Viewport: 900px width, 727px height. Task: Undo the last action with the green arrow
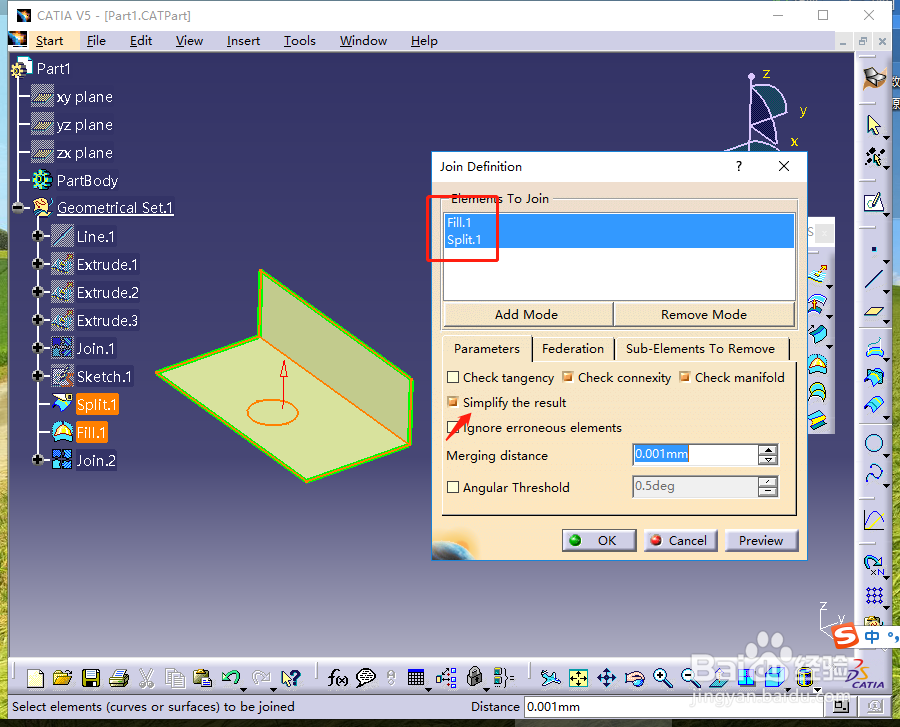(231, 678)
